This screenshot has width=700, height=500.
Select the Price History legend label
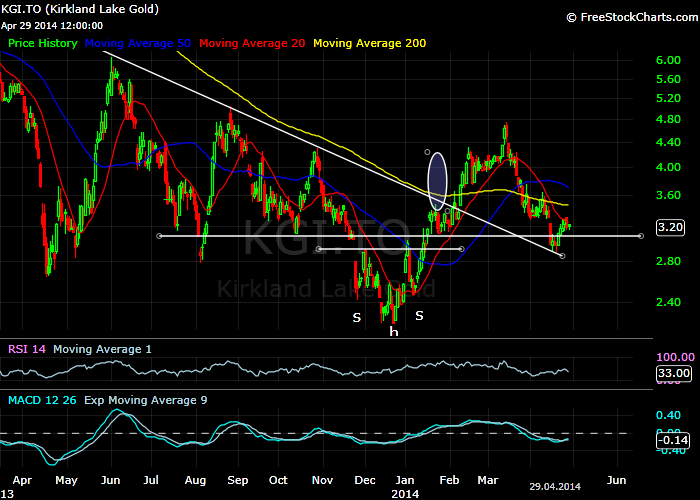tap(43, 43)
